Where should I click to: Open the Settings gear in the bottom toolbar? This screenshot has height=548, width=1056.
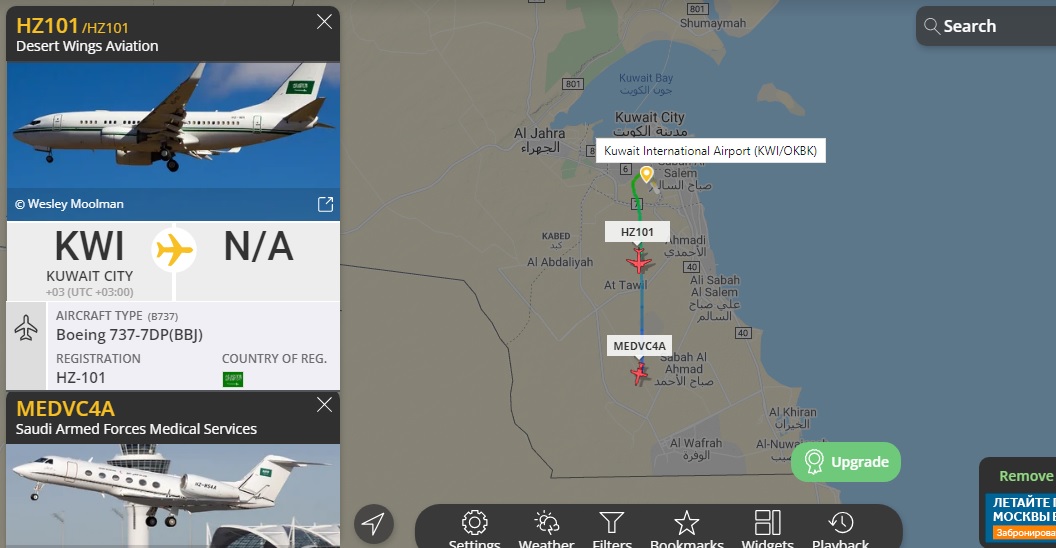click(x=474, y=523)
